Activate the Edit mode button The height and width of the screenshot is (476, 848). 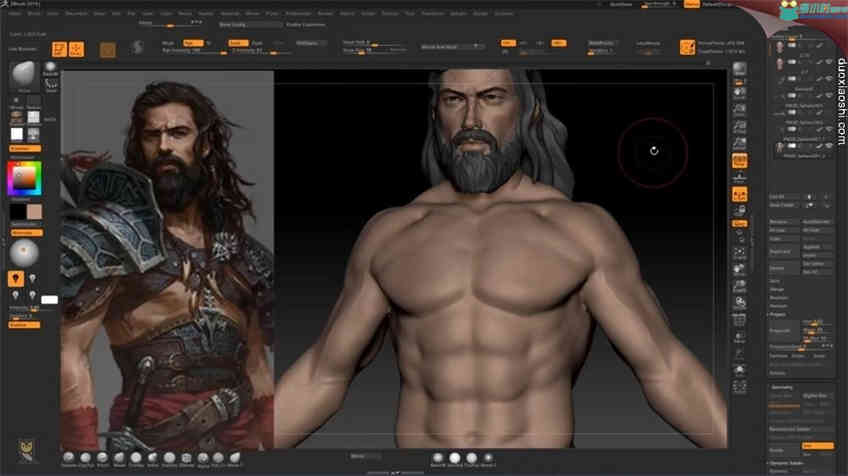point(59,49)
